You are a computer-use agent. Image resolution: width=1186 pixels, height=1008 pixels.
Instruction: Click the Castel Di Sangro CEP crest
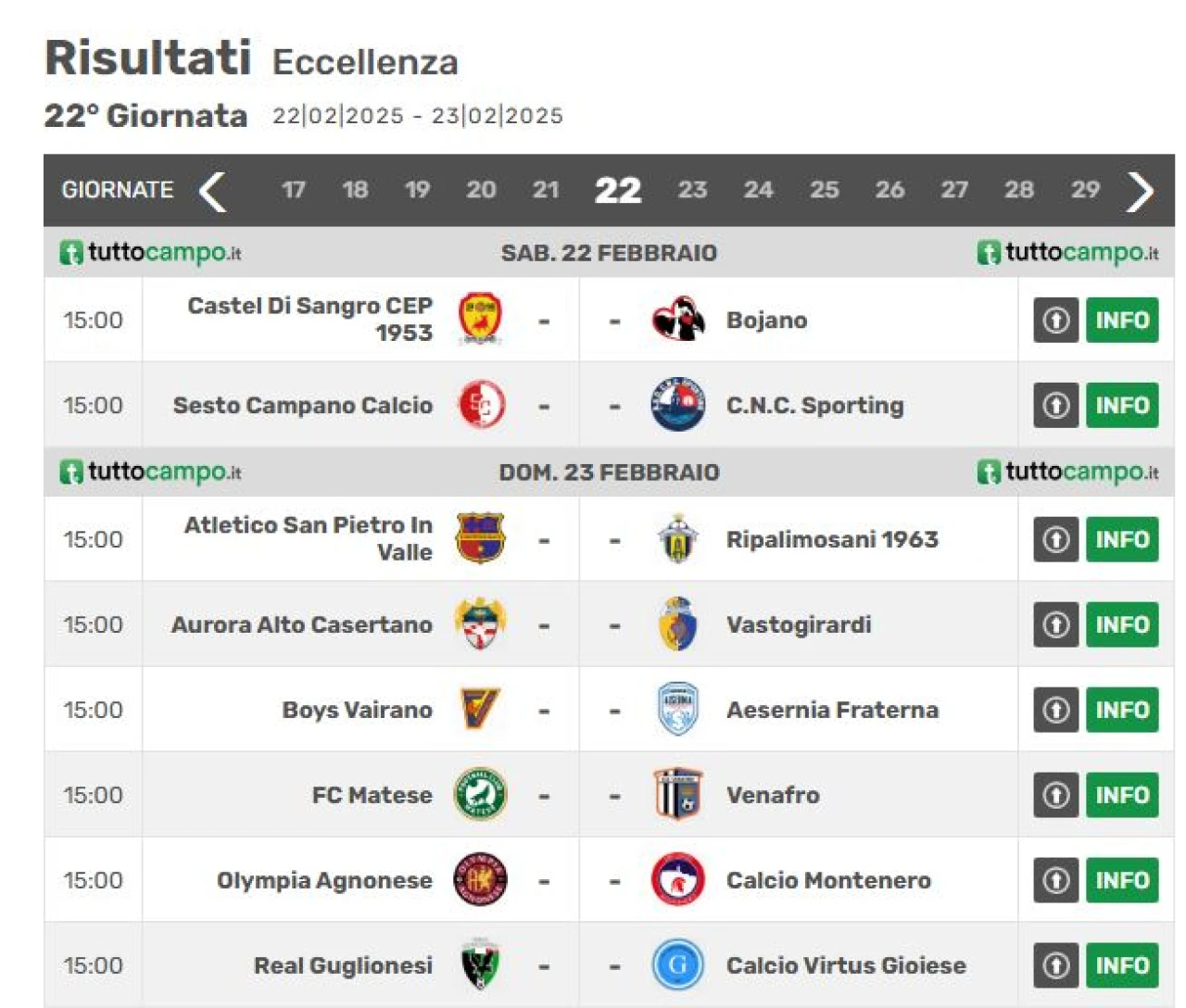coord(480,319)
